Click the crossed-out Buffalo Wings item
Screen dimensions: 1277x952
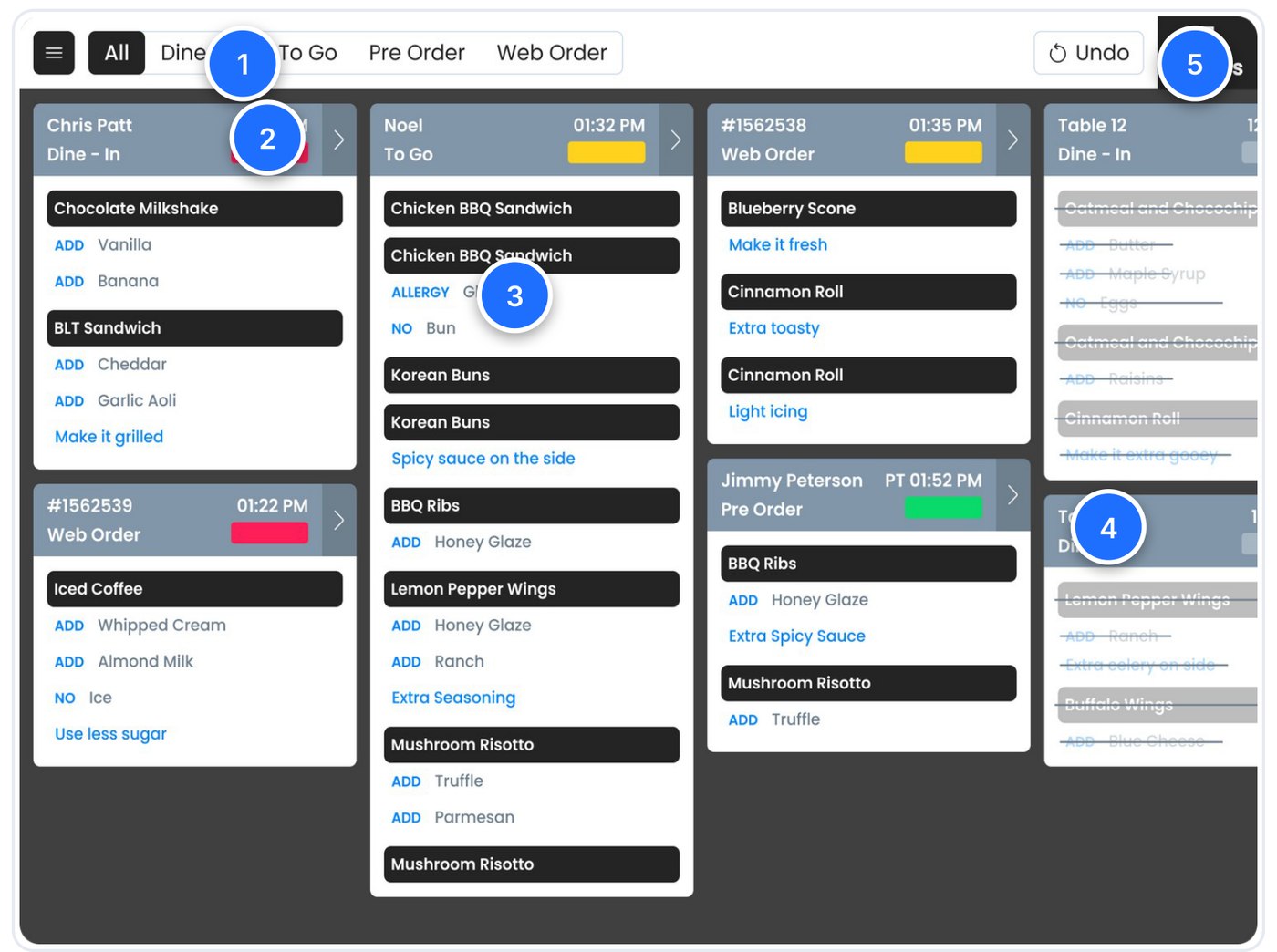click(1157, 705)
